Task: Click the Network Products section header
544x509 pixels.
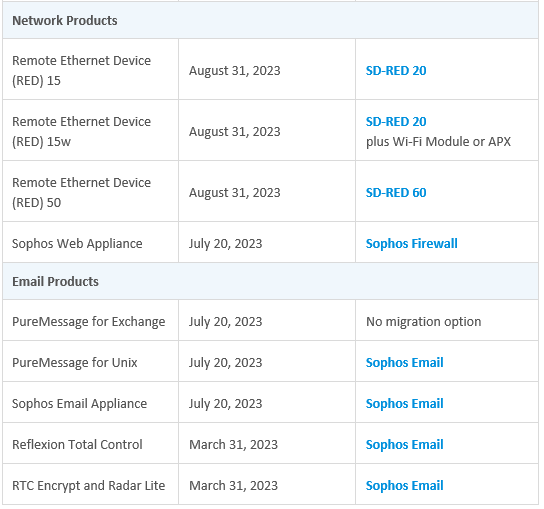Action: [x=270, y=20]
